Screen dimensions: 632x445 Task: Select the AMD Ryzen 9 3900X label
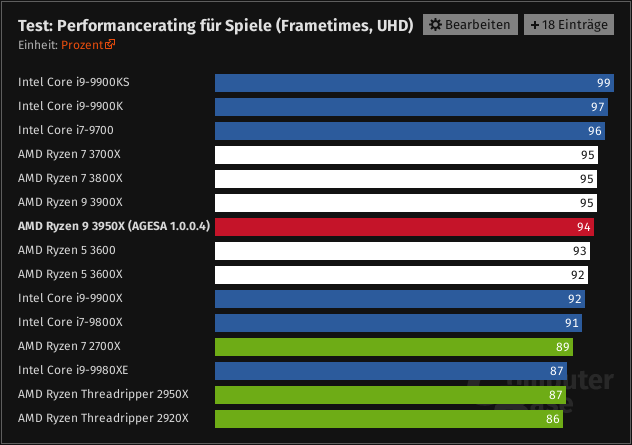coord(70,202)
